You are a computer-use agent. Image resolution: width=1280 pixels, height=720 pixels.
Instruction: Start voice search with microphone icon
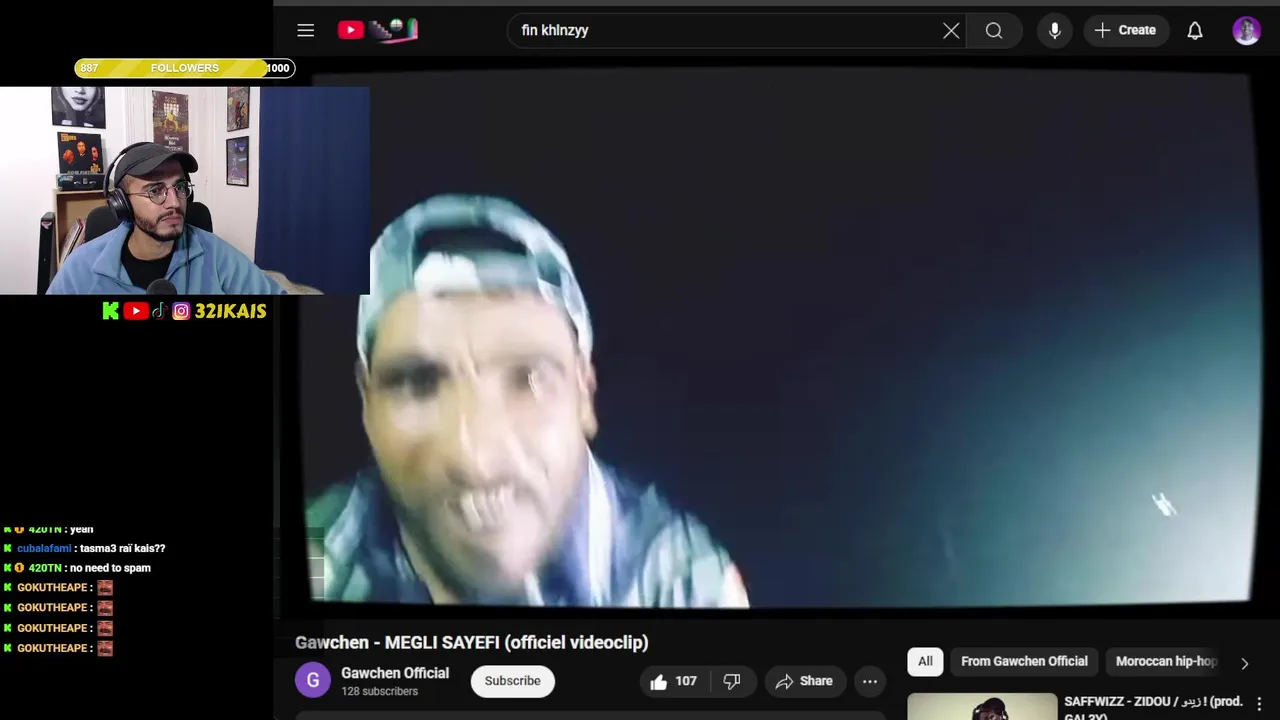1054,30
